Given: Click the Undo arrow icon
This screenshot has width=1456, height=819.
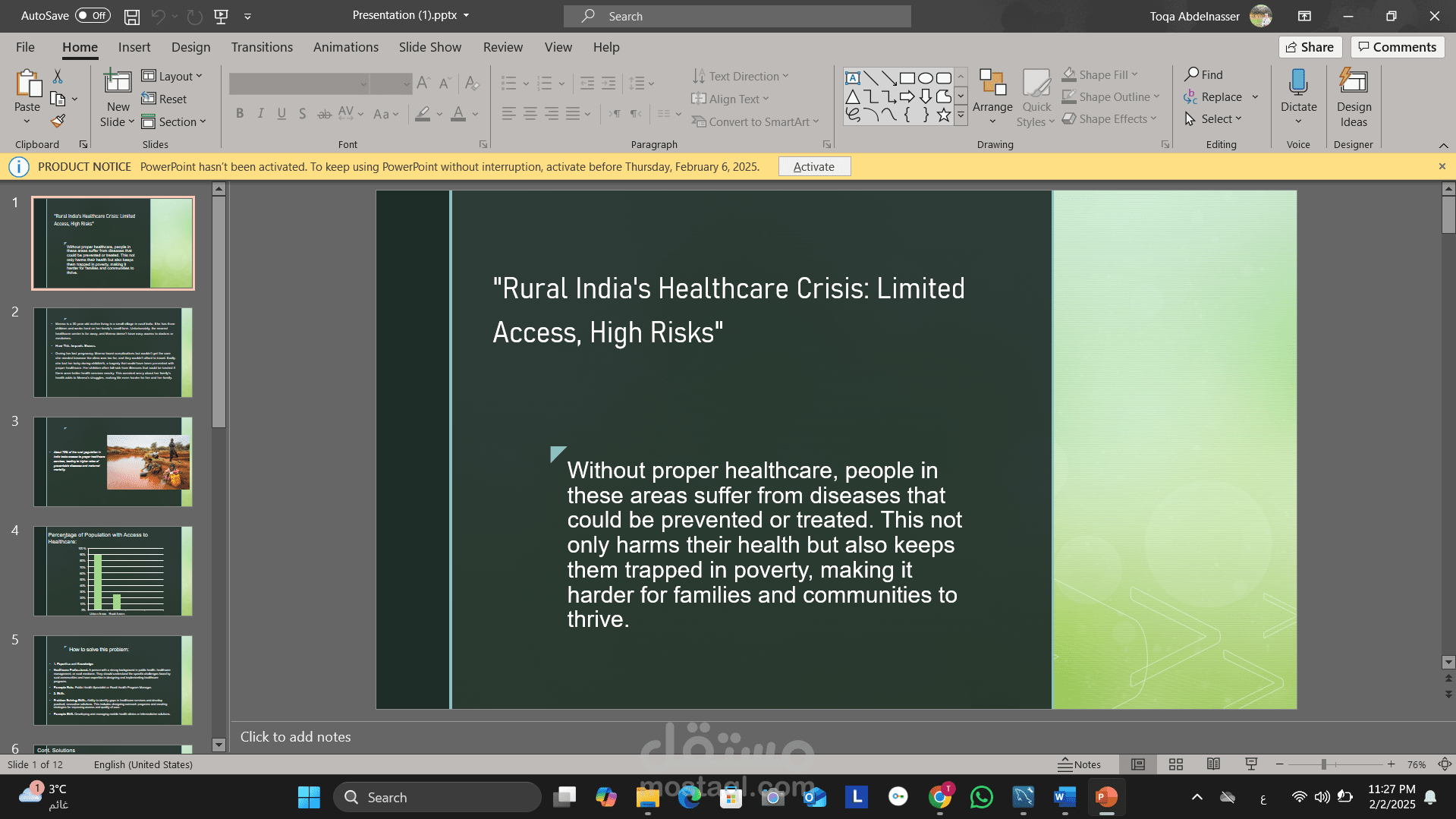Looking at the screenshot, I should [x=158, y=16].
